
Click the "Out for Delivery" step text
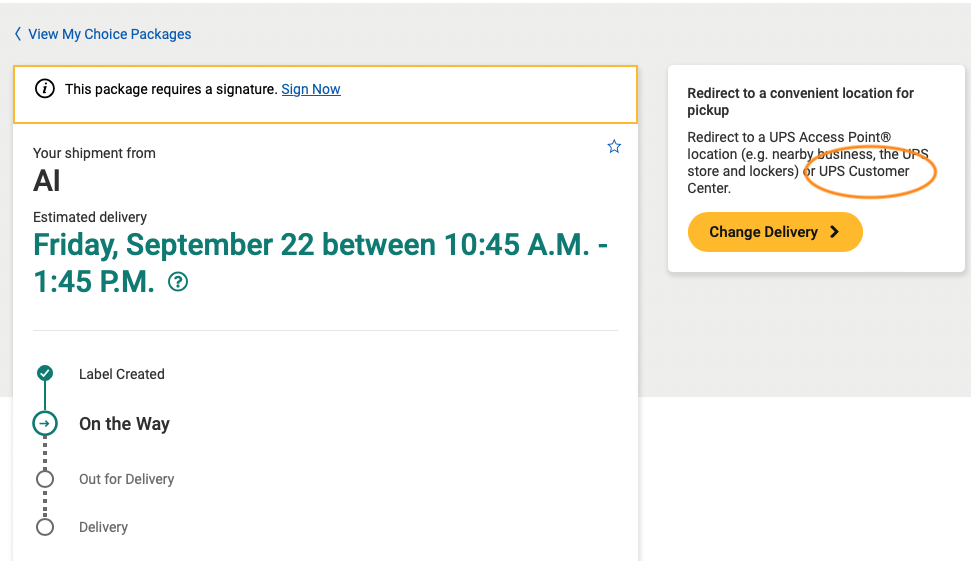[127, 479]
